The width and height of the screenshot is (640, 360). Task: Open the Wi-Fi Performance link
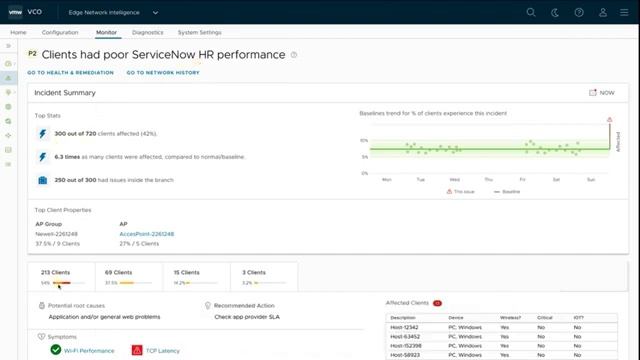coord(89,351)
